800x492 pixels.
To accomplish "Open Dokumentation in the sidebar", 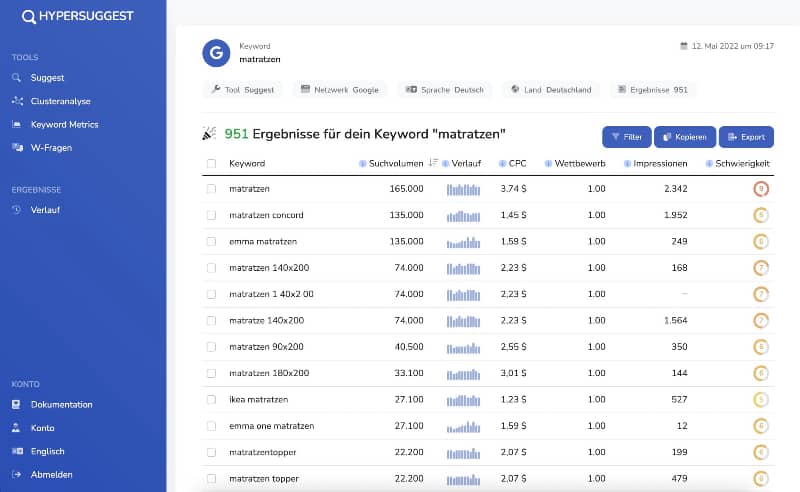I will [x=61, y=405].
